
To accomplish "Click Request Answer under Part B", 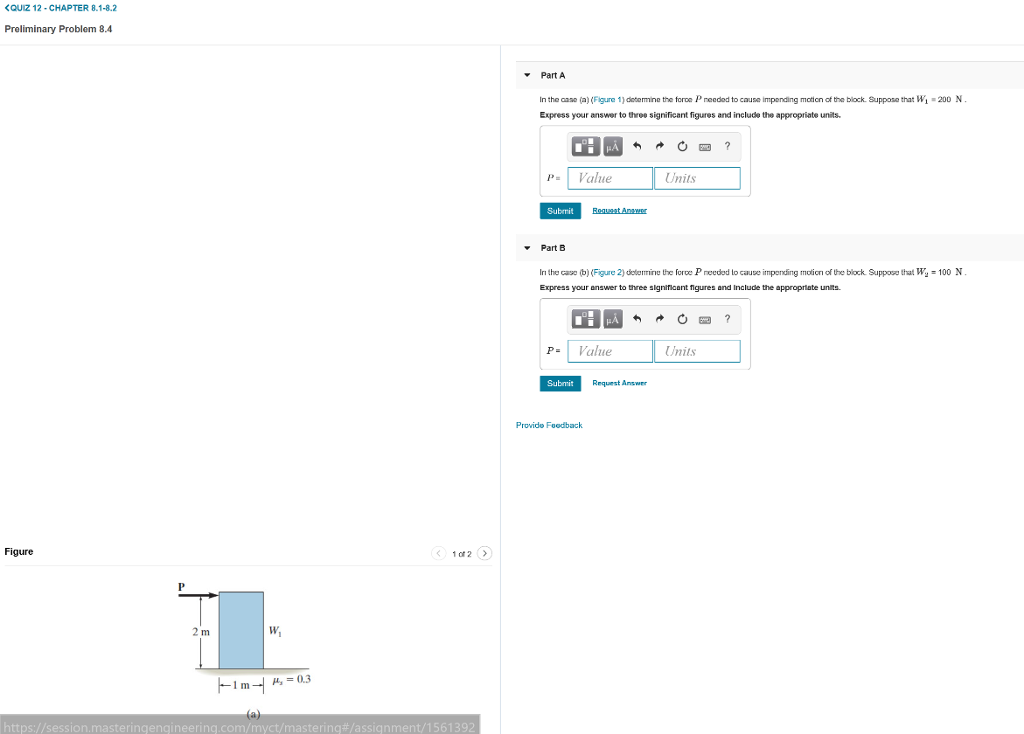I will click(620, 383).
